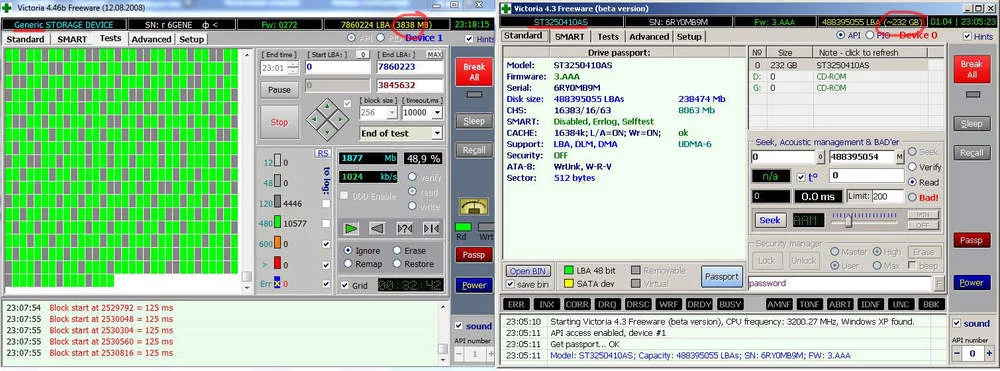The height and width of the screenshot is (371, 1000).
Task: Switch to Tests tab in Victoria 4.3
Action: [608, 36]
